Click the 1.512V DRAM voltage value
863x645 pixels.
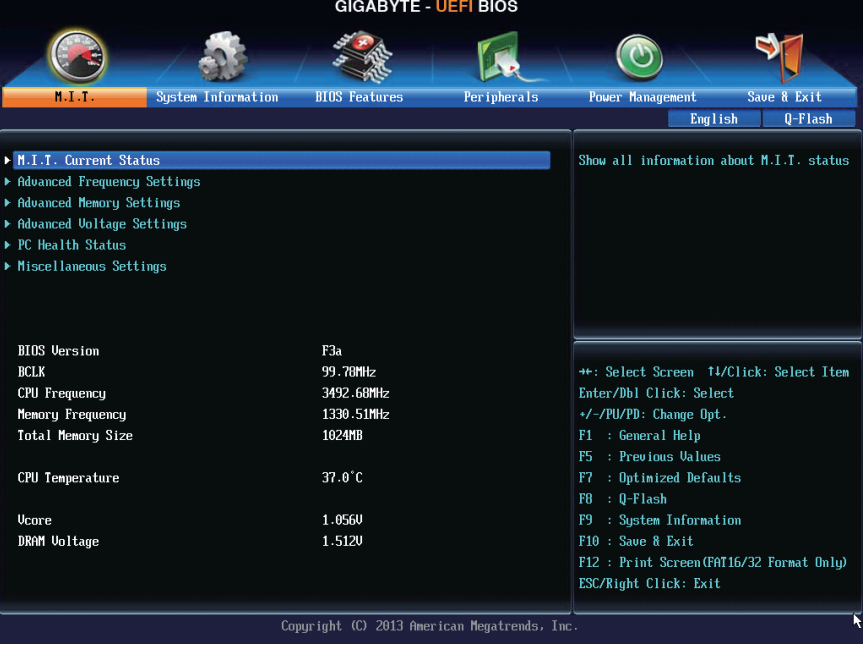pos(342,541)
